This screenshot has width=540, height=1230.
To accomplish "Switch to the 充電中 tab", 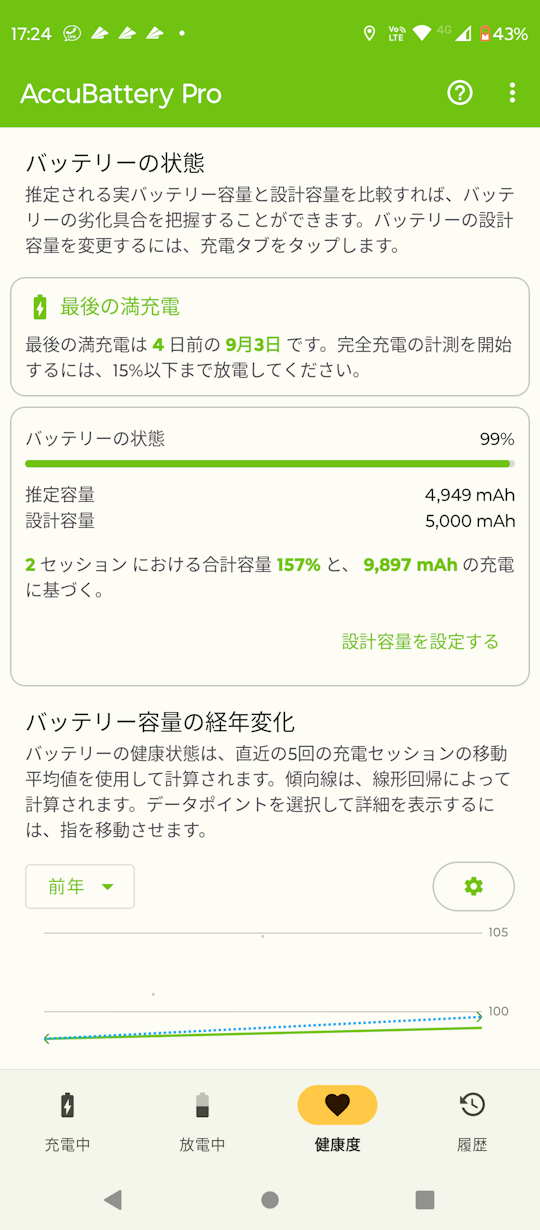I will point(67,1122).
